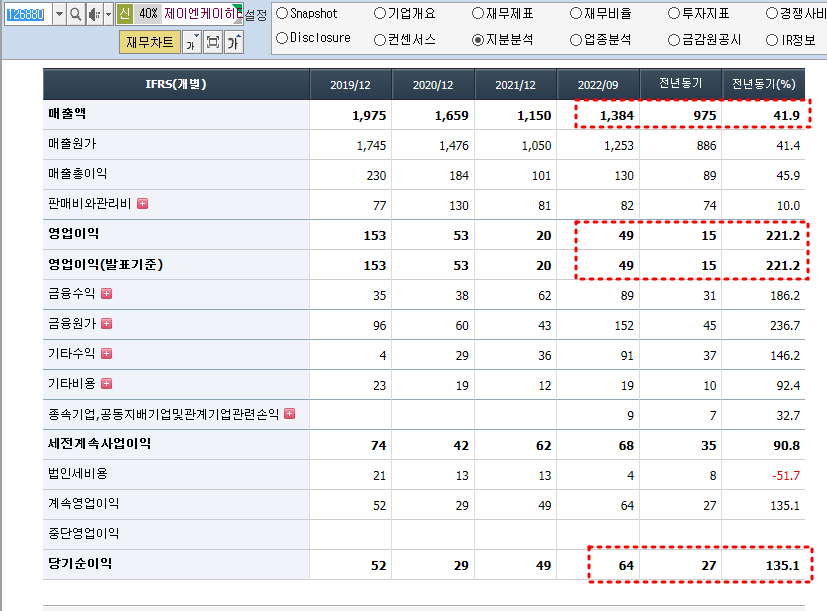Click the 매출원가 2020/12 value 1,476
Viewport: 827px width, 611px height.
coord(454,146)
